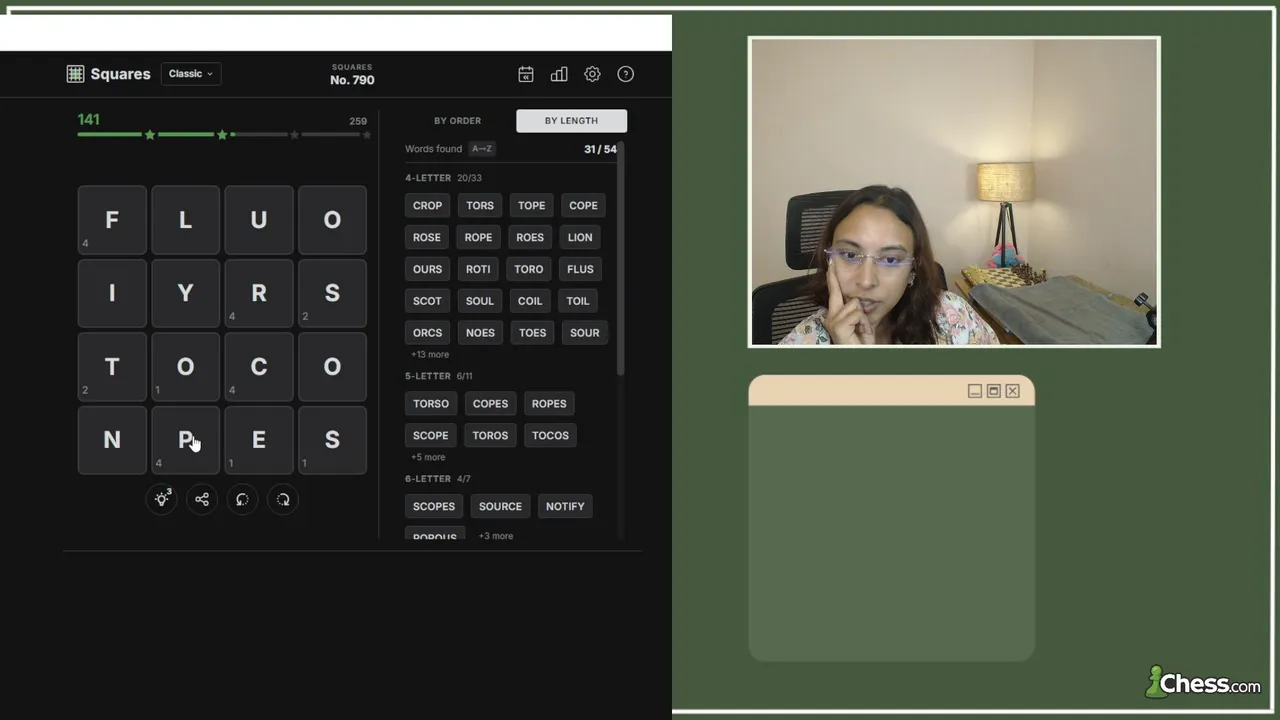Click the found word ROTI
Image resolution: width=1280 pixels, height=720 pixels.
478,269
